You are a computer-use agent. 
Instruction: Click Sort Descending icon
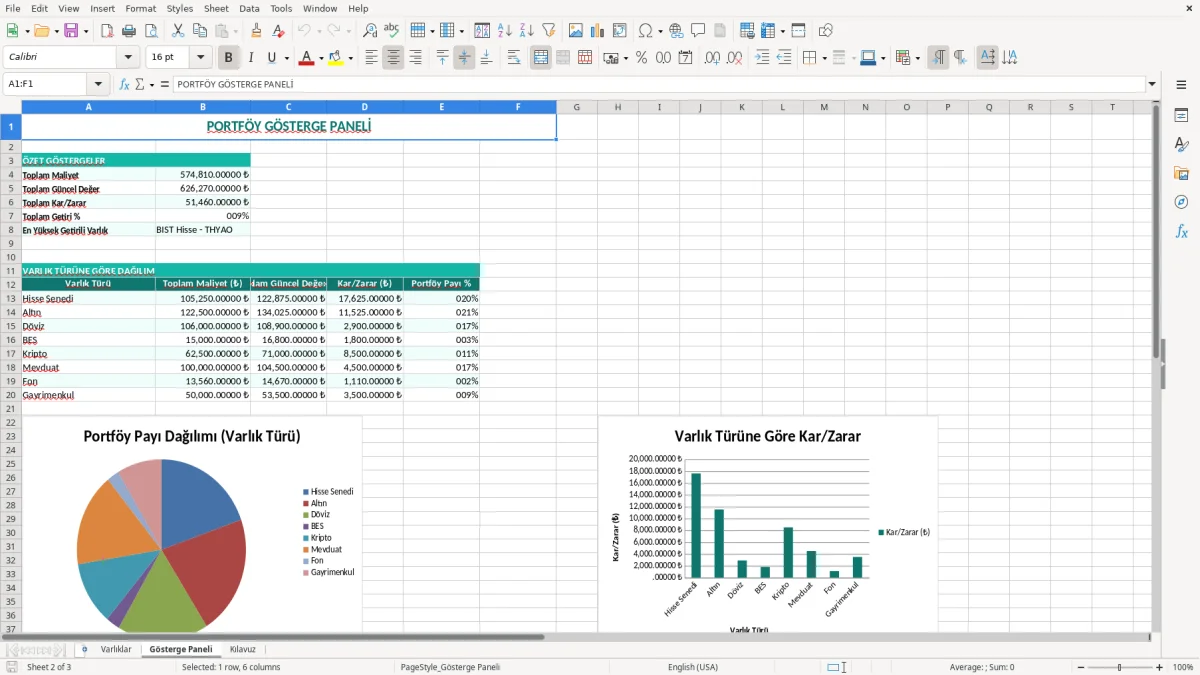526,31
